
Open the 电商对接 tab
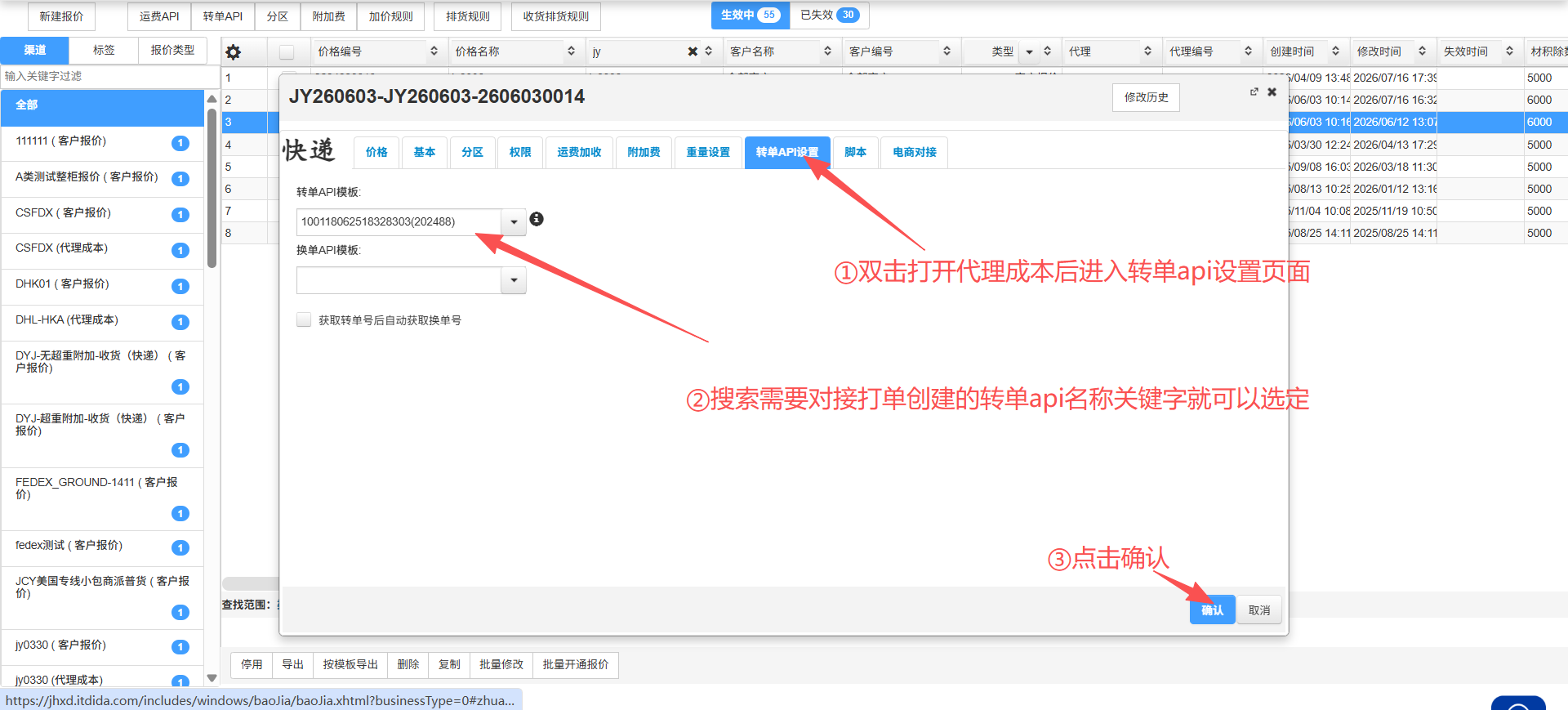[915, 152]
